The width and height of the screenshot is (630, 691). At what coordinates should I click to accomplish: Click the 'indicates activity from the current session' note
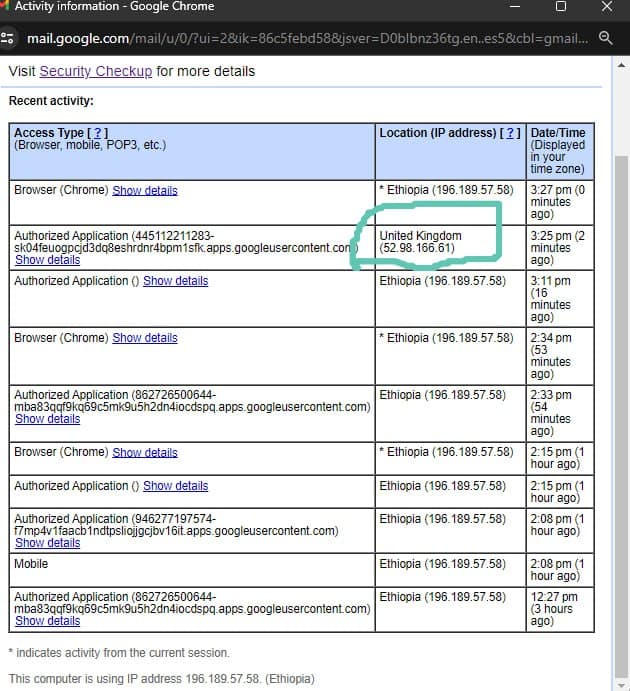[119, 653]
